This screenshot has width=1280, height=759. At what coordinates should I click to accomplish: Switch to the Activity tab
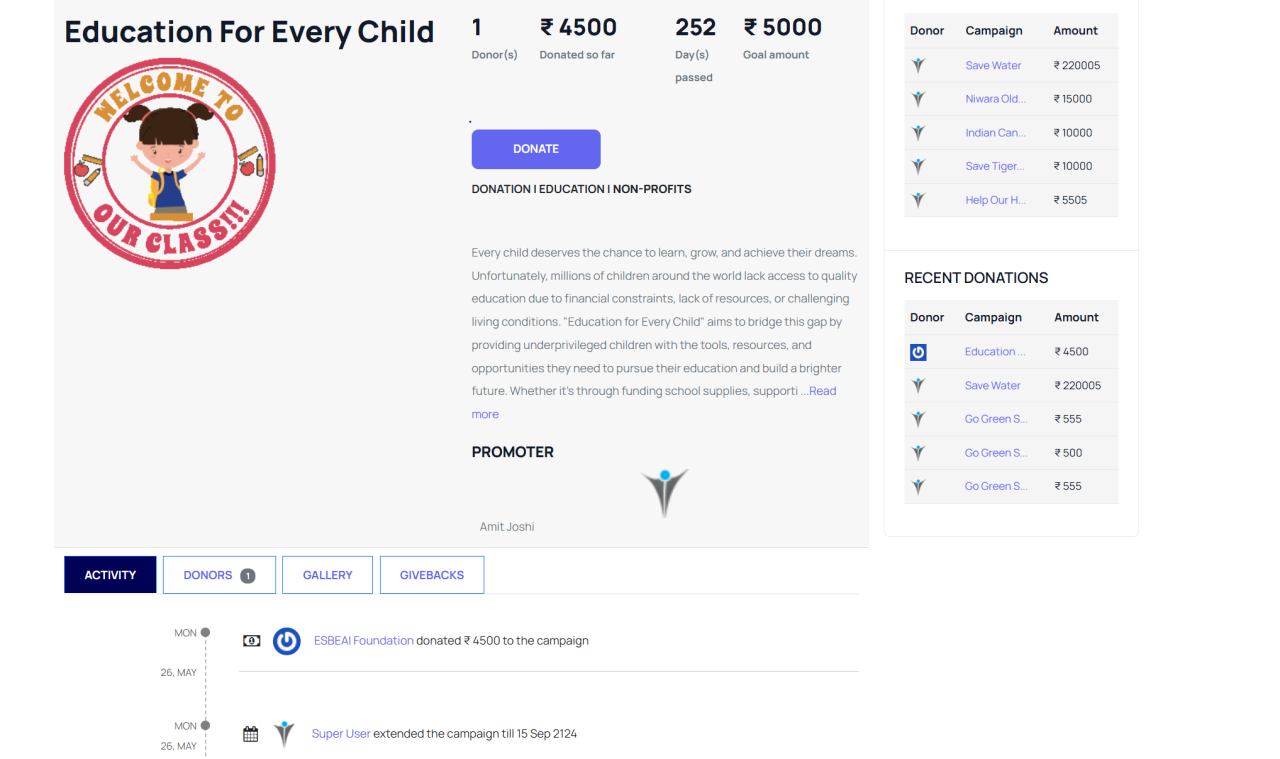[110, 575]
